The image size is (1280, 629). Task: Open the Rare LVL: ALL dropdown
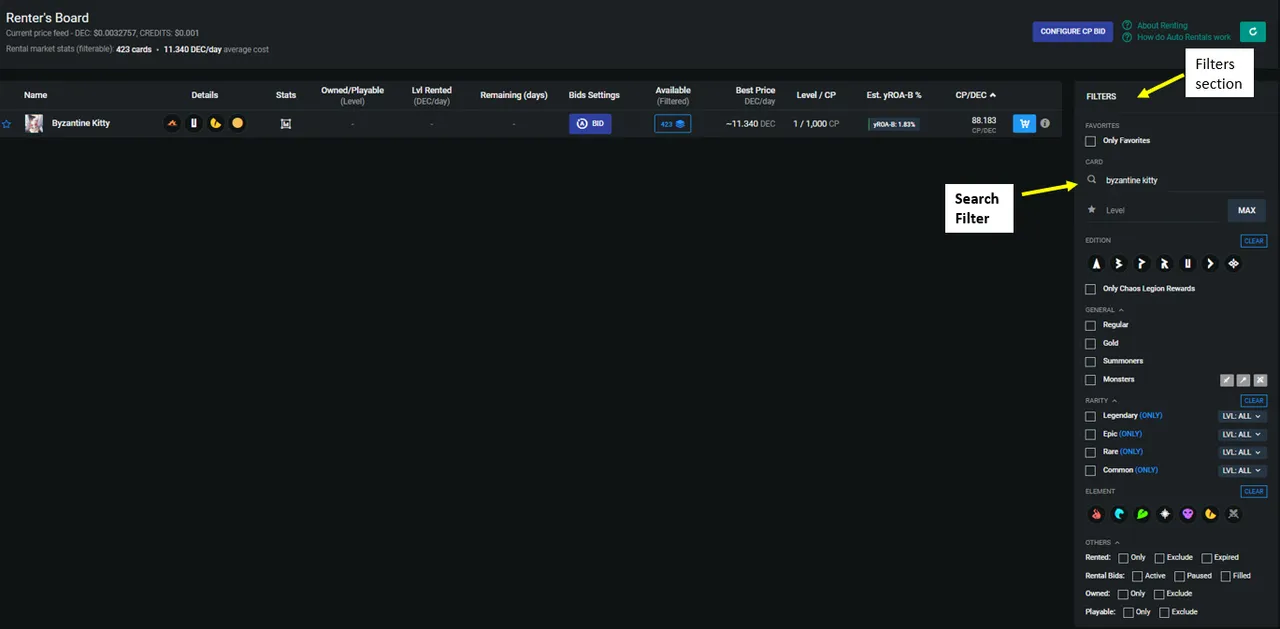point(1242,452)
